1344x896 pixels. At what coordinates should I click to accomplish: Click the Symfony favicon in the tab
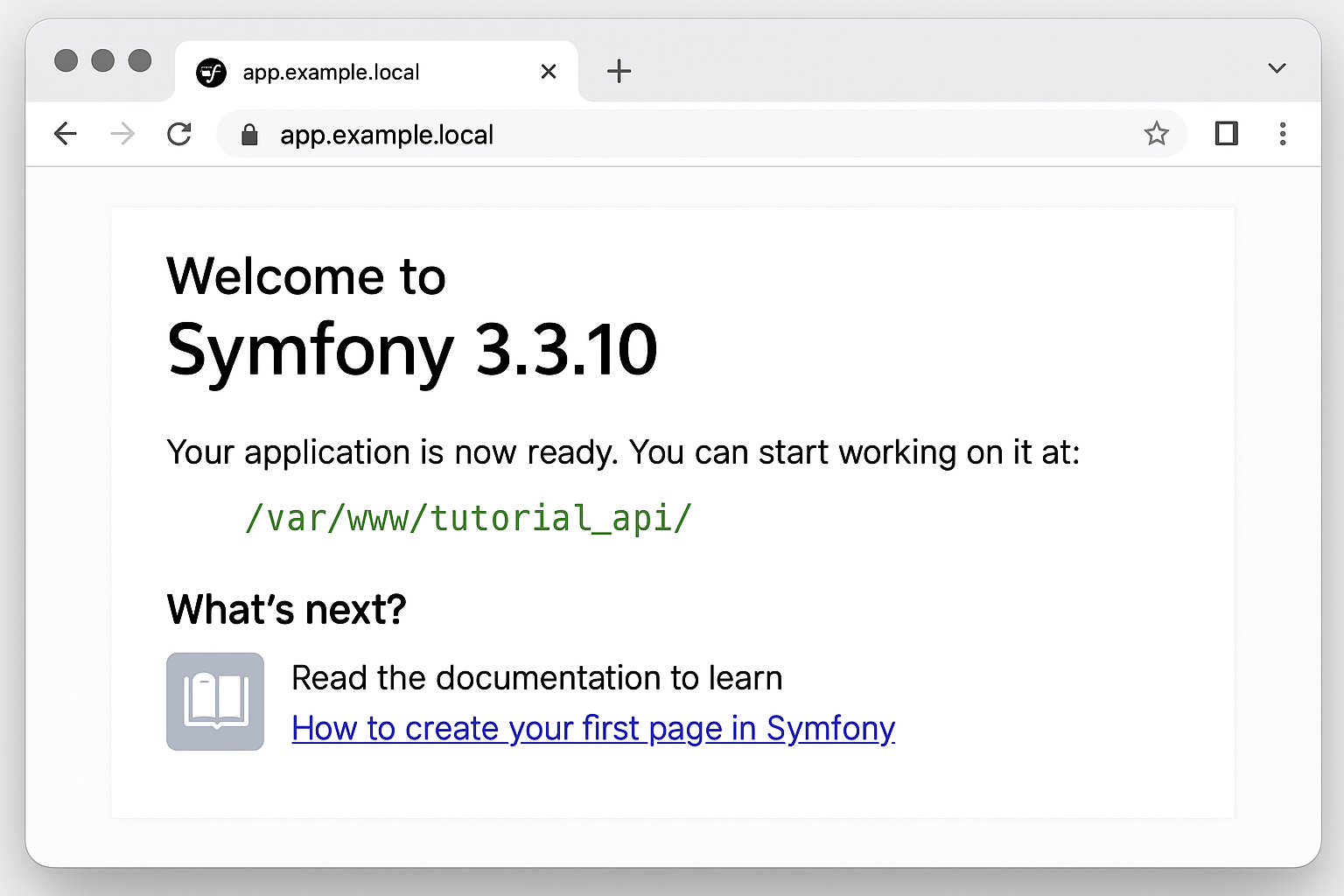point(211,73)
